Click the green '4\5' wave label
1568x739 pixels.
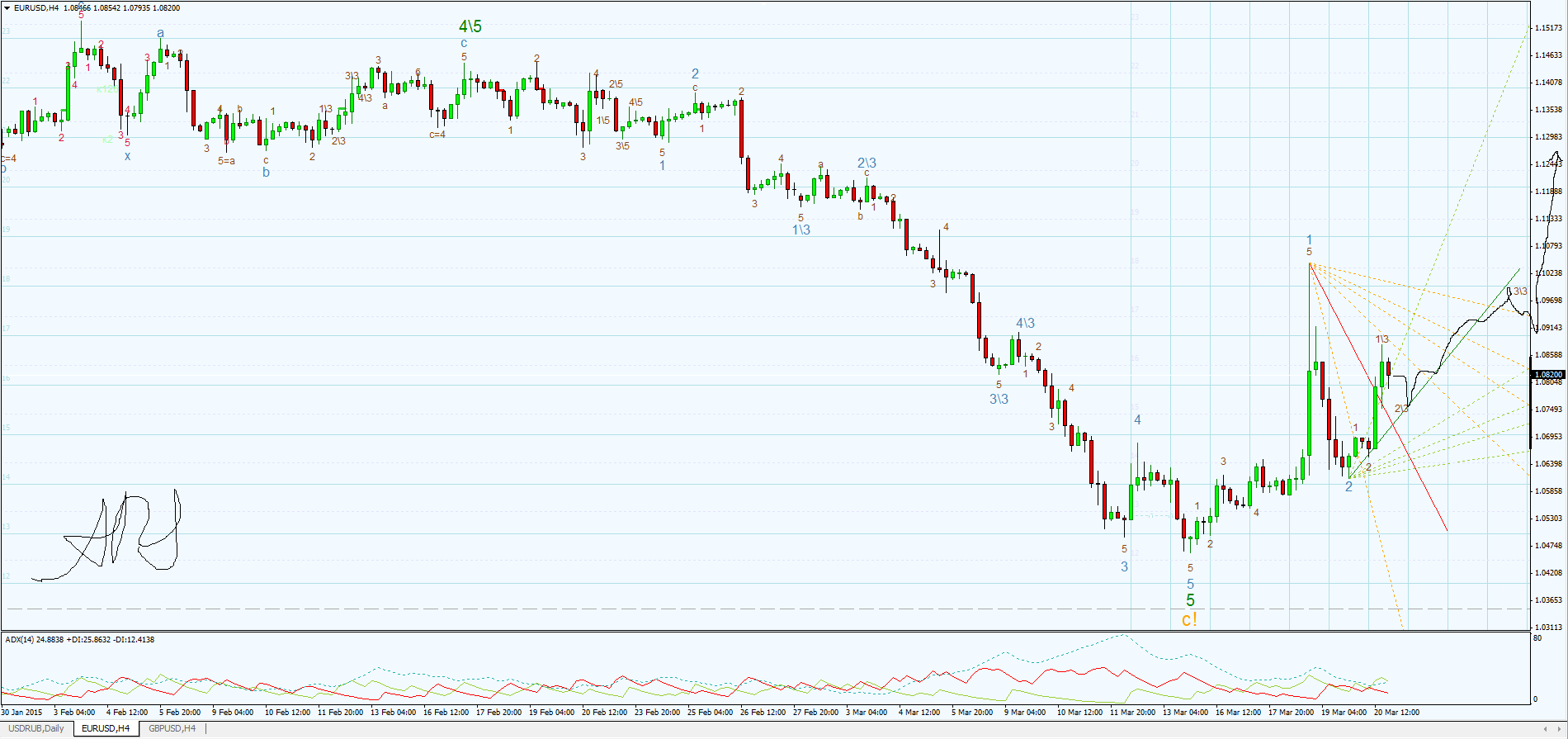470,26
